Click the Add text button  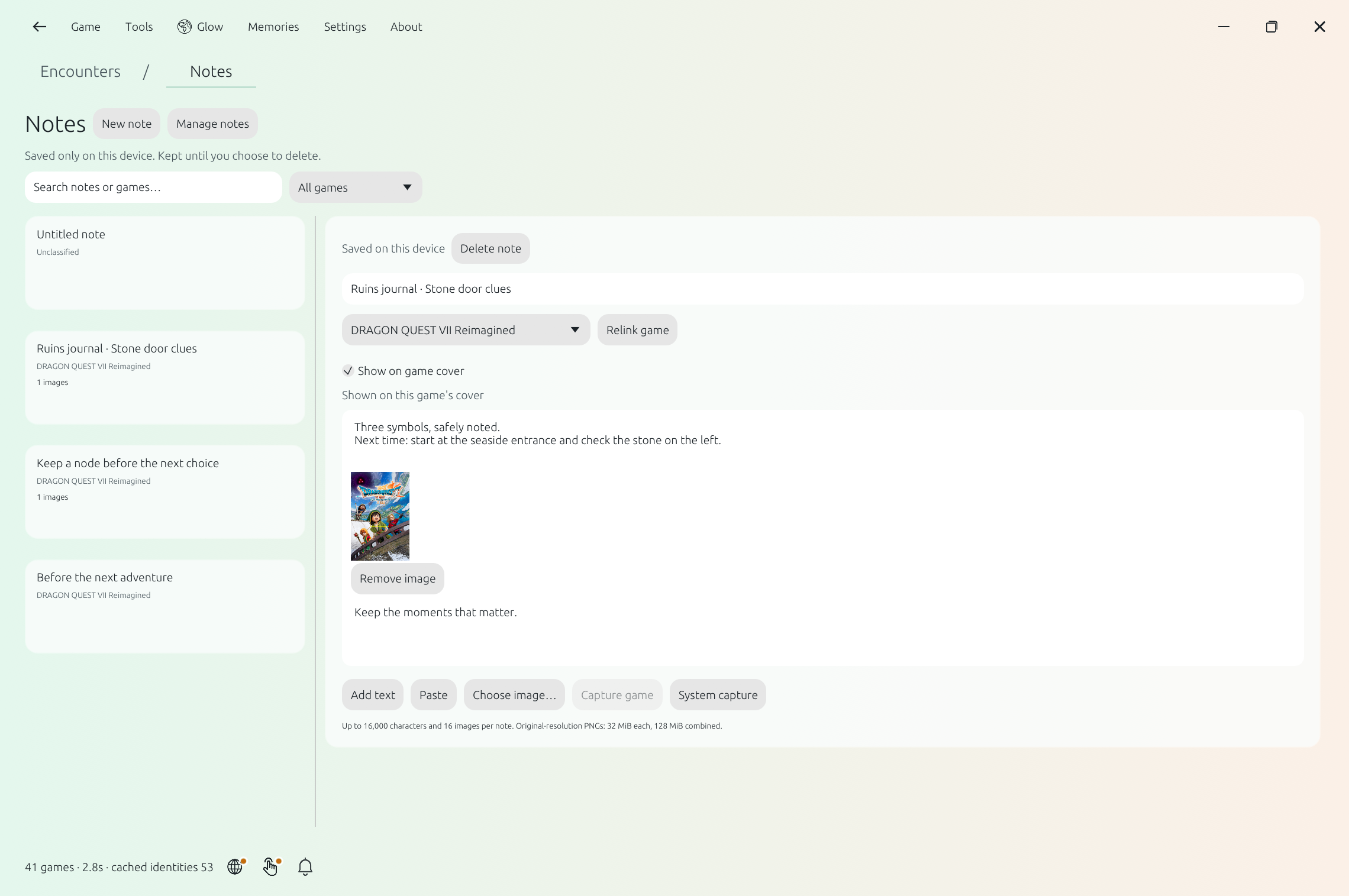373,695
